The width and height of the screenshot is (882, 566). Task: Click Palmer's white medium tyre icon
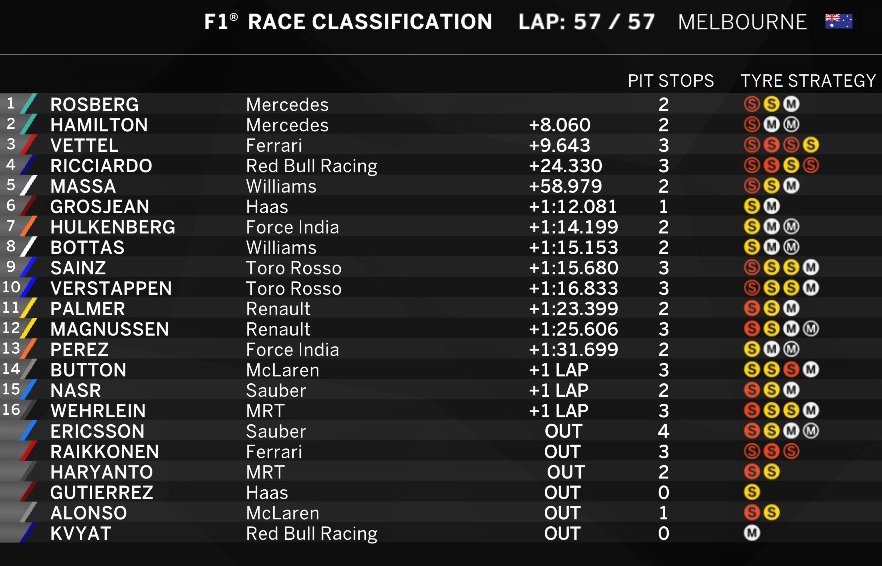791,308
